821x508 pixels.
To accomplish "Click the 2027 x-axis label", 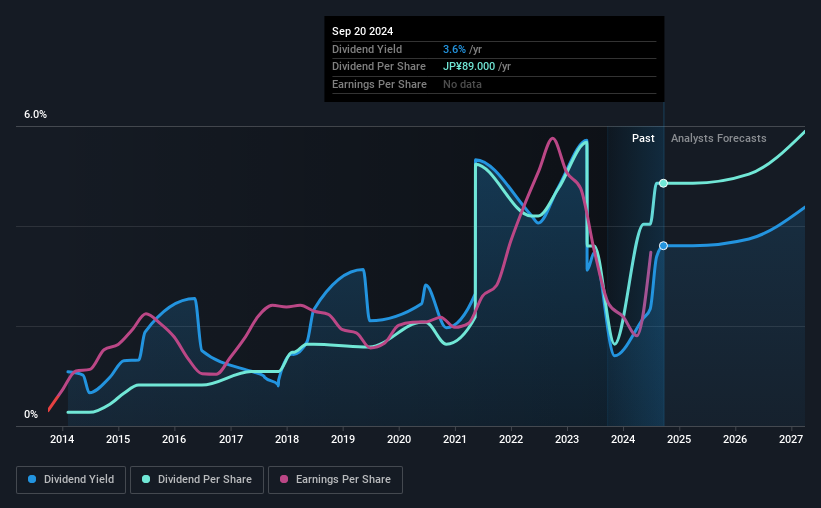I will pos(791,439).
